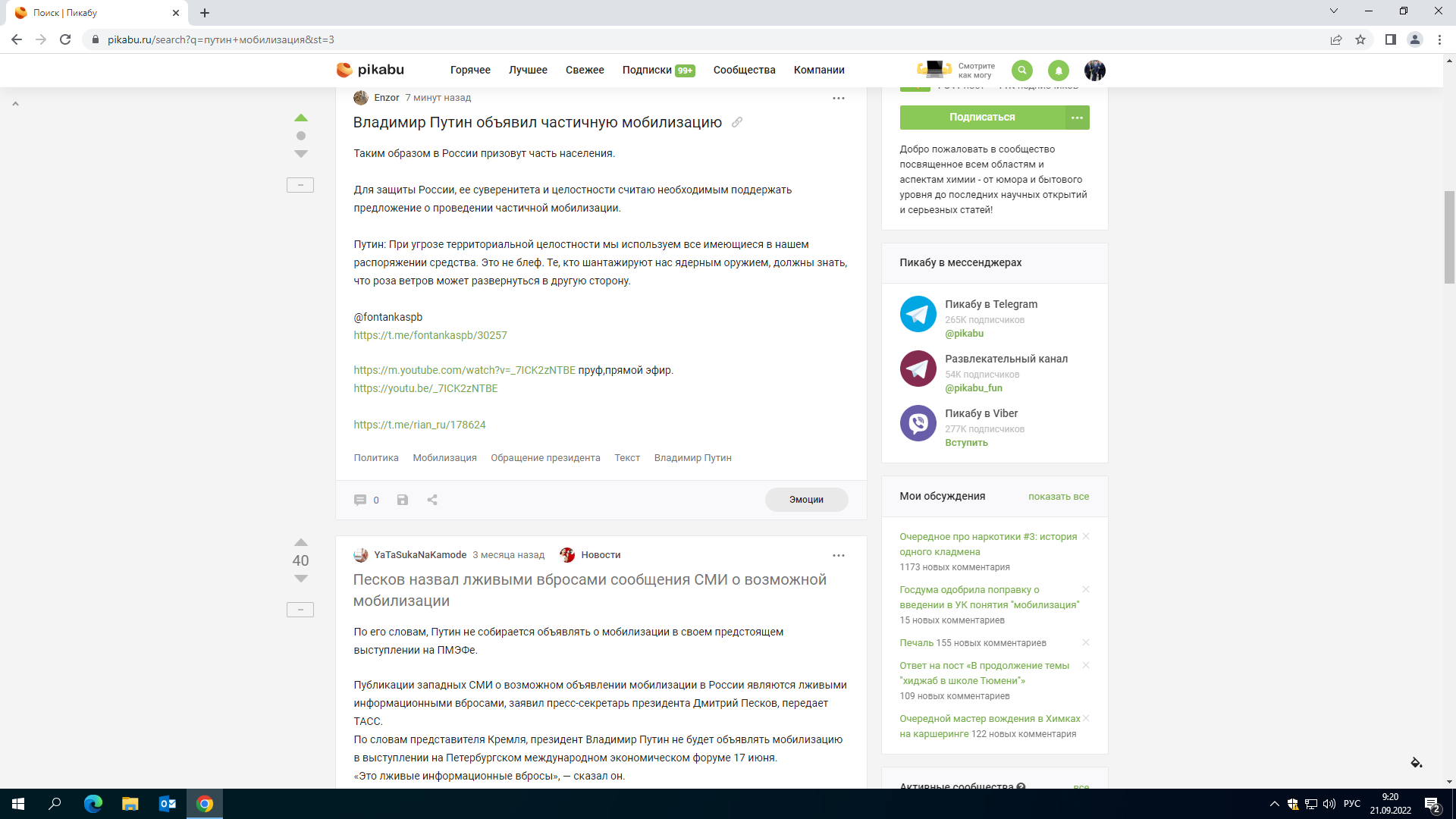Click scroll-to-top caret at left edge
Viewport: 1456px width, 819px height.
pyautogui.click(x=15, y=104)
